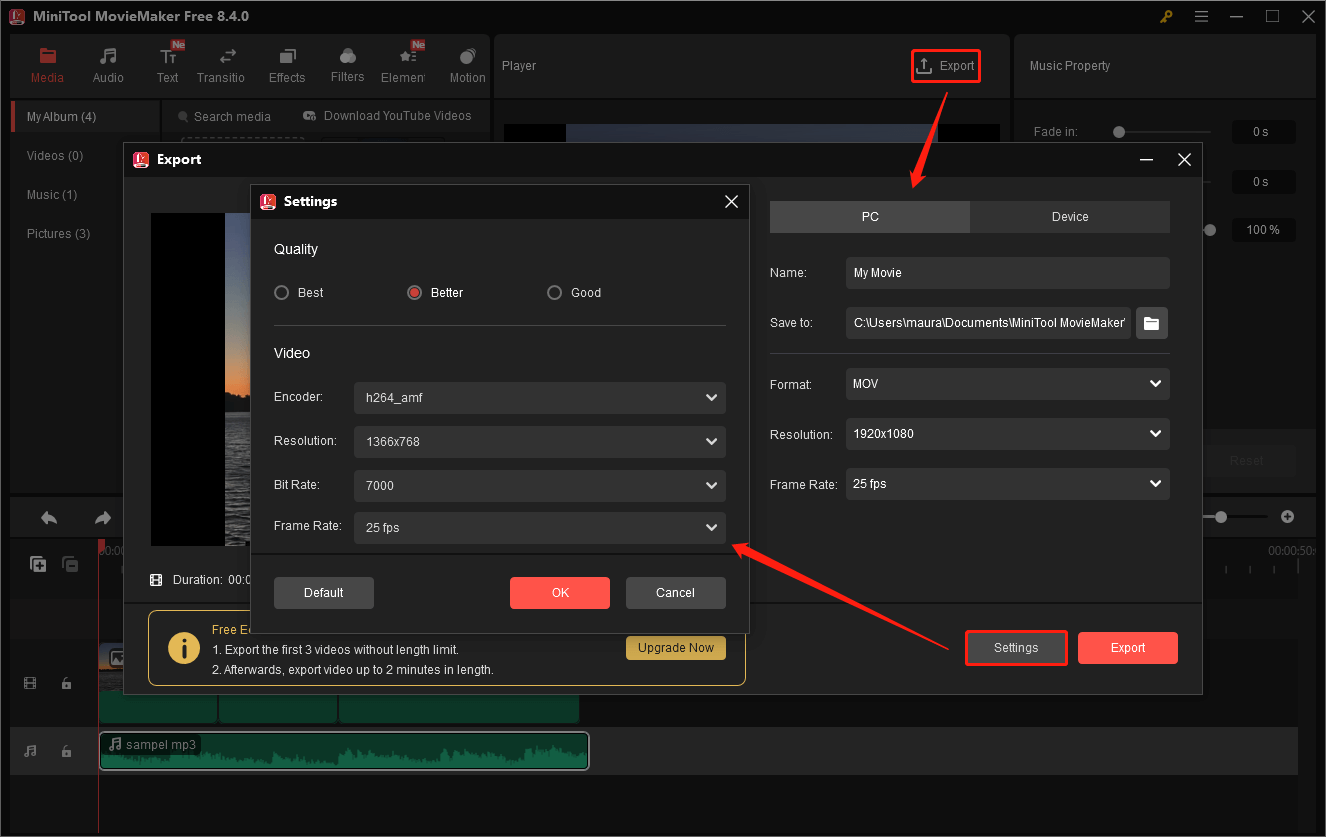Open the Media panel
Screen dimensions: 1326x837
pyautogui.click(x=47, y=64)
